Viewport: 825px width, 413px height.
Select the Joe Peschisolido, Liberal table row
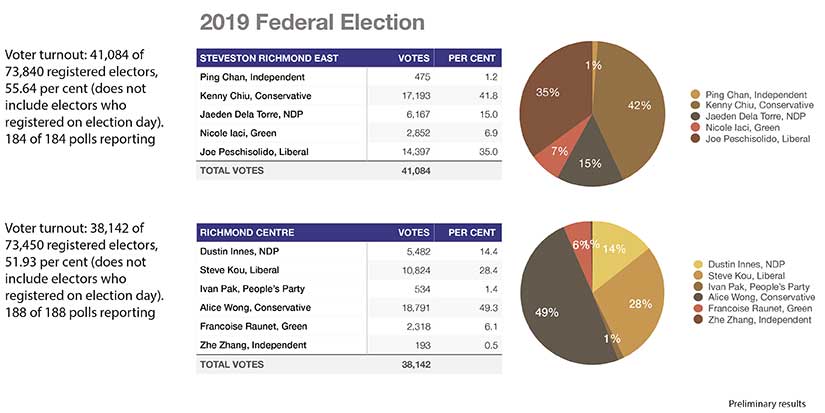(x=350, y=153)
